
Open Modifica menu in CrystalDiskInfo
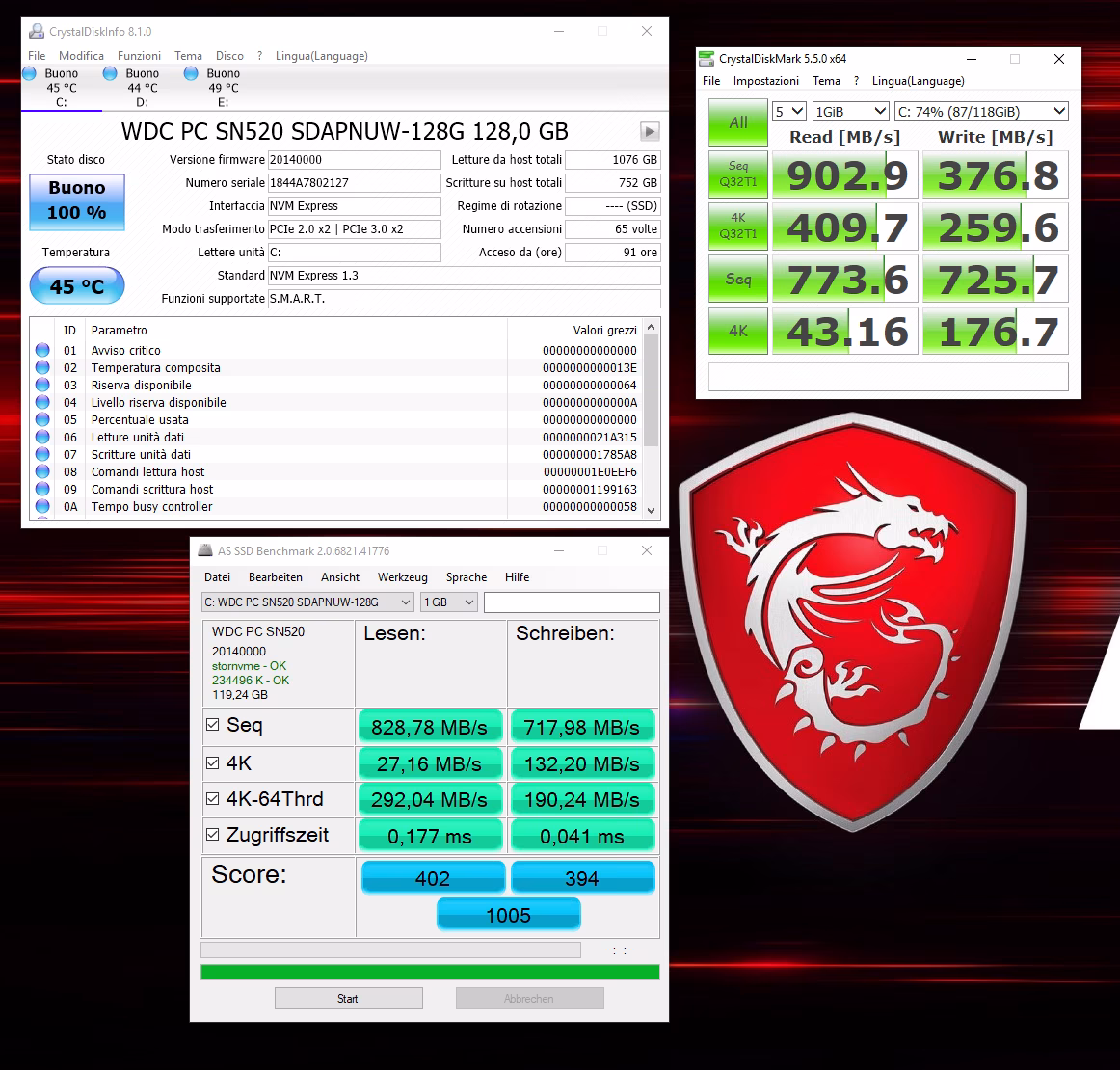click(x=81, y=56)
